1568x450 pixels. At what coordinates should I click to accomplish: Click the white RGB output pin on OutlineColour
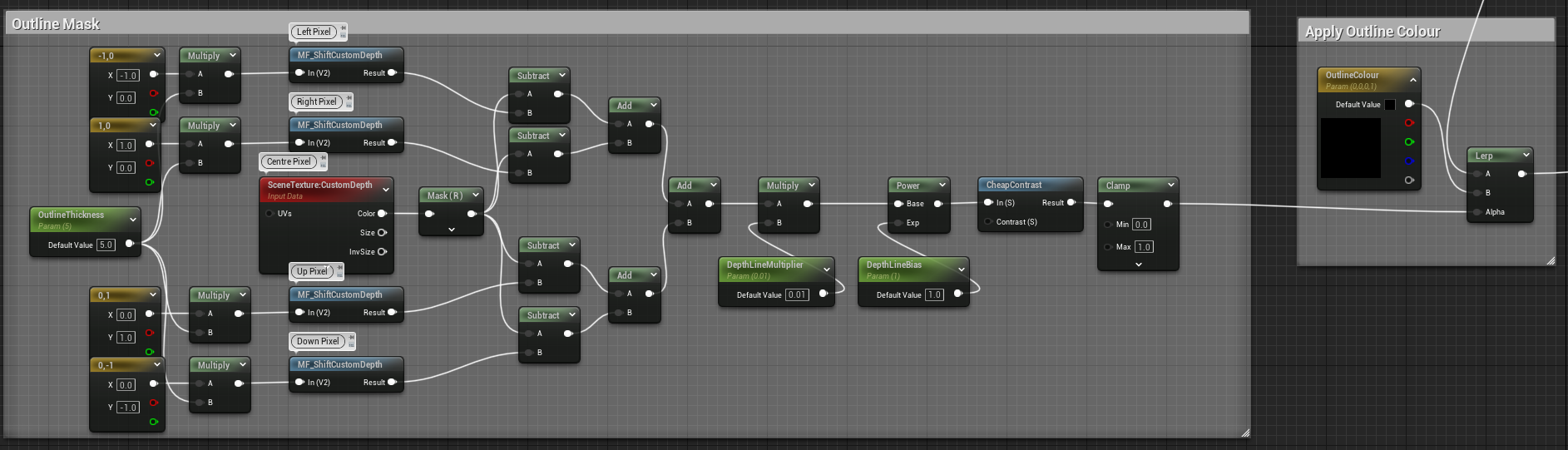(1409, 104)
